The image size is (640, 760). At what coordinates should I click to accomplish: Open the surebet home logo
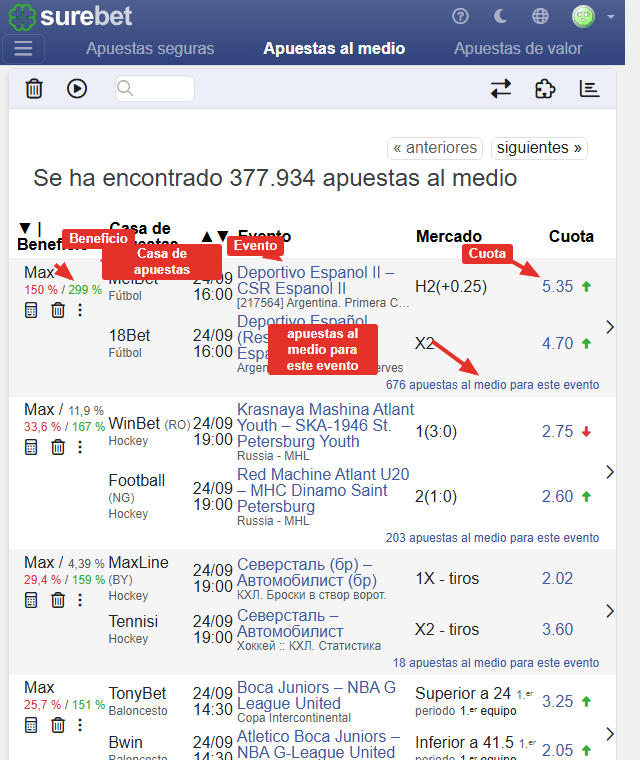[71, 16]
